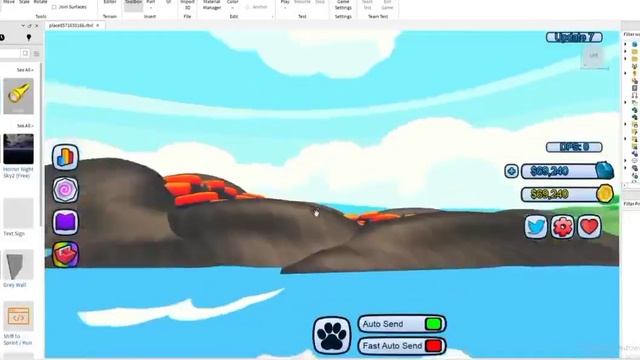640x360 pixels.
Task: Select the Move tool in ribbon
Action: 9,2
